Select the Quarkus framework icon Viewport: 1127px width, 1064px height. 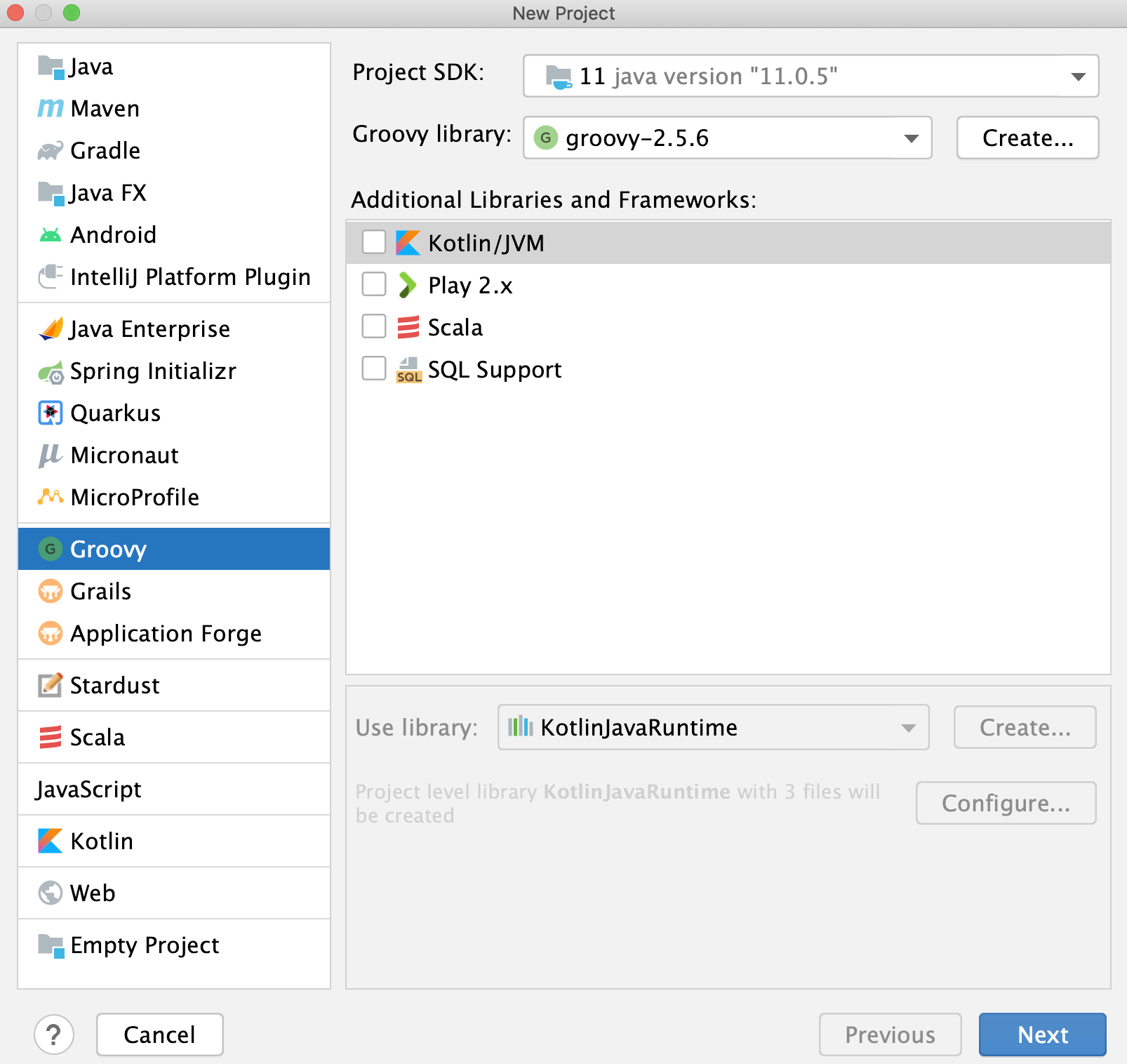(x=49, y=413)
